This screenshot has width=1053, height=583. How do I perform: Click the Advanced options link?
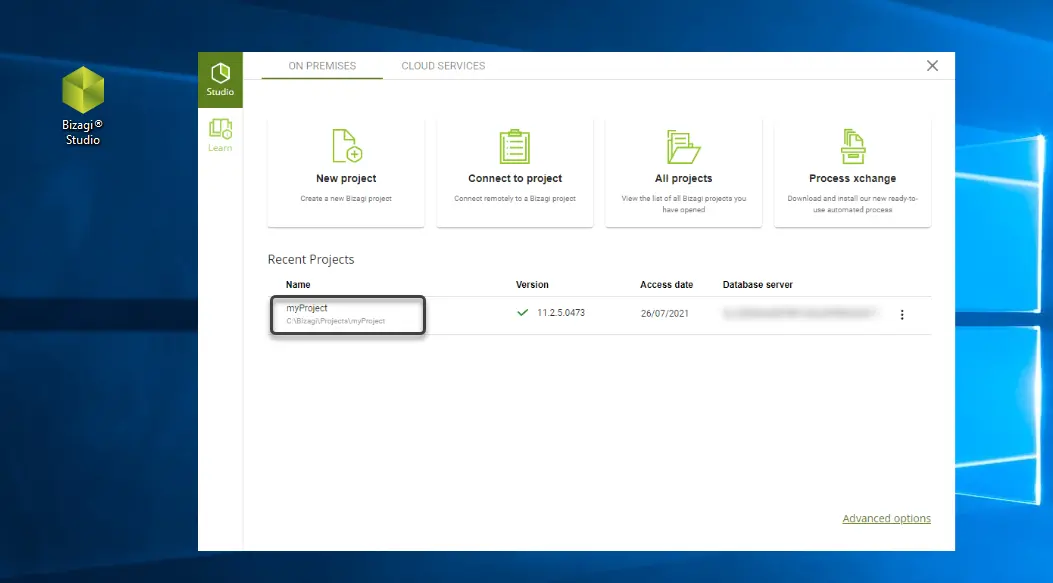click(x=886, y=519)
